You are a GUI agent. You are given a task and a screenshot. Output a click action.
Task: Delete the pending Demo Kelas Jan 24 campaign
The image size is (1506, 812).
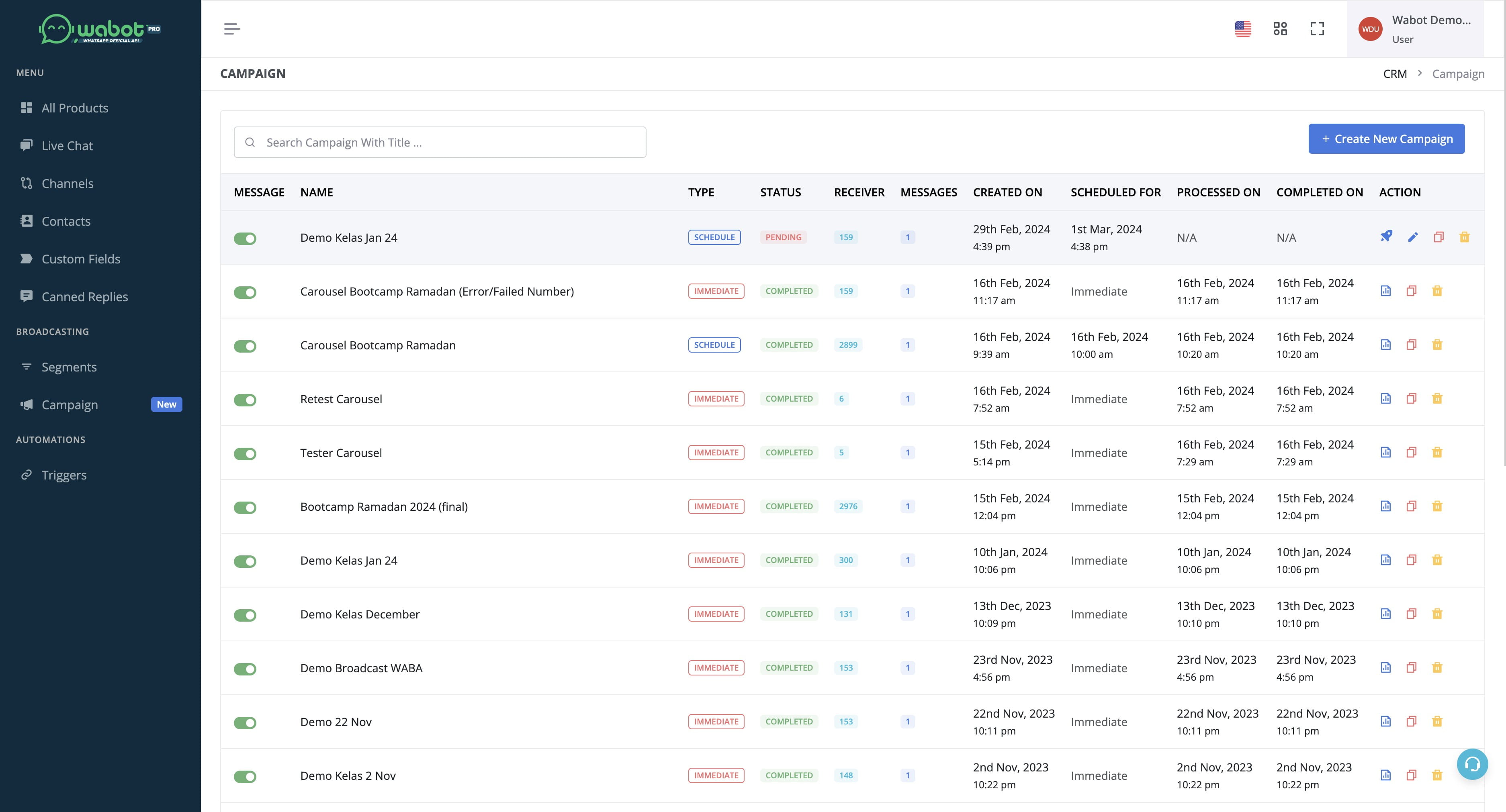[1465, 237]
